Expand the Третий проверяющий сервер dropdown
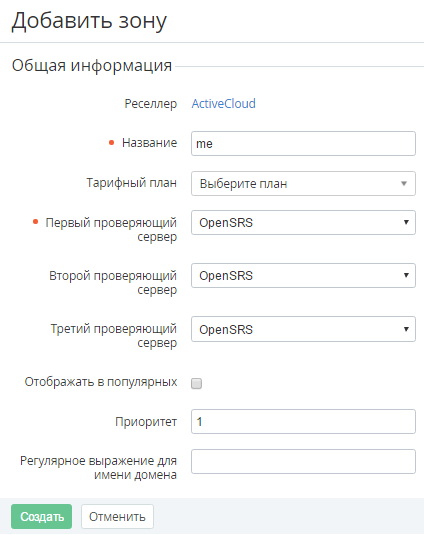 pos(303,329)
